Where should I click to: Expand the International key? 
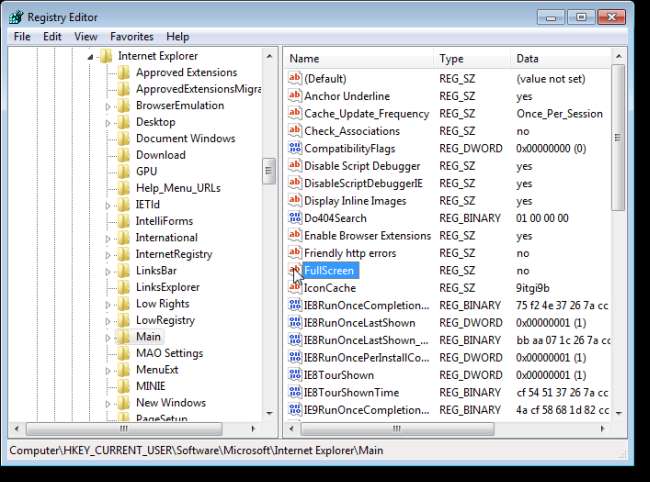108,239
